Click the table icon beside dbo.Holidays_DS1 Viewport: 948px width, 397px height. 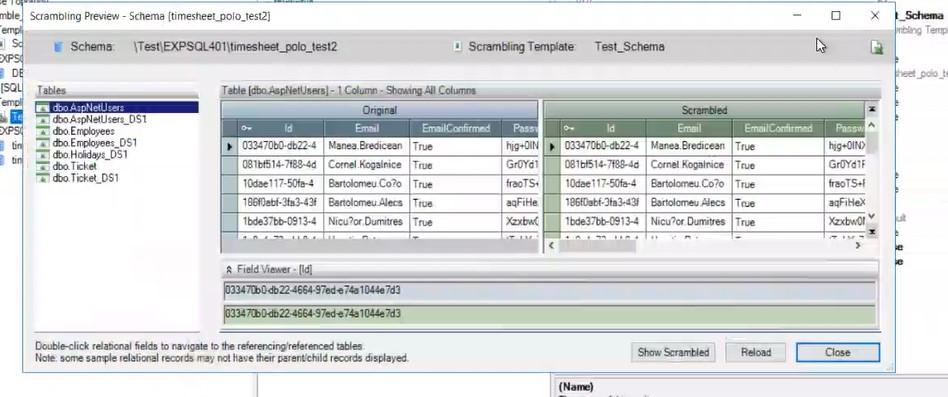[x=43, y=155]
